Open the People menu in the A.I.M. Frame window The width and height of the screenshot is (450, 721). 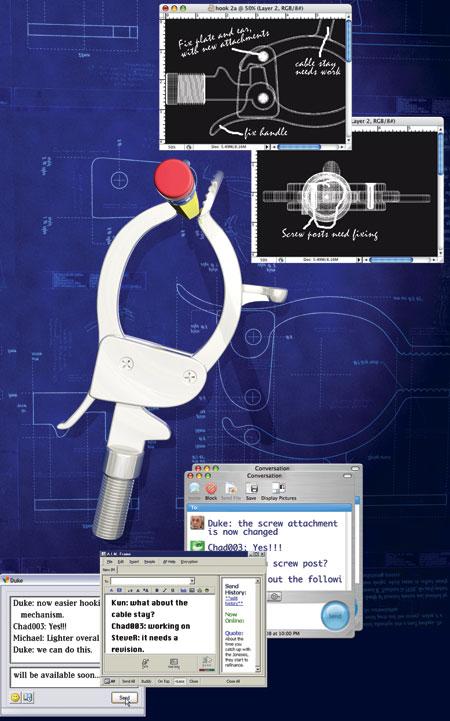(x=150, y=562)
